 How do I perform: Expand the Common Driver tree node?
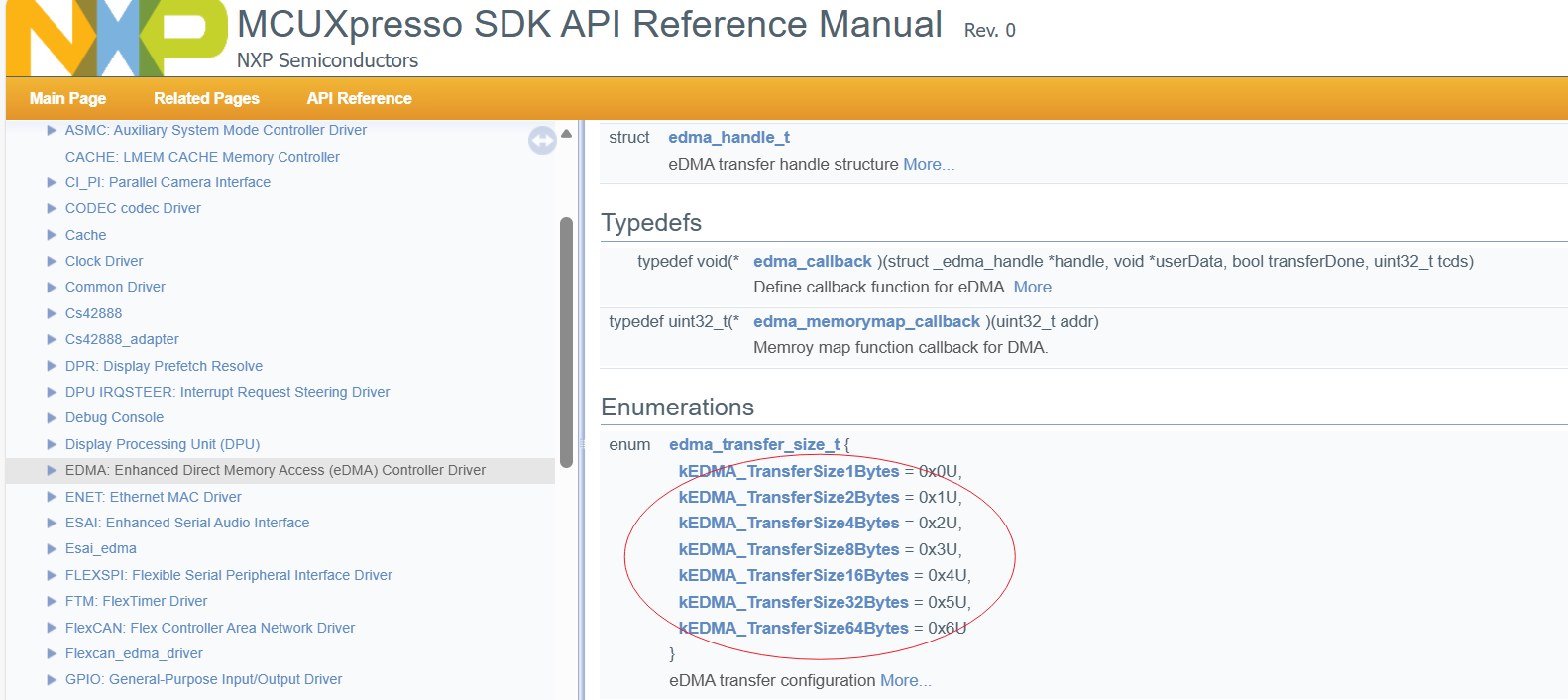(52, 287)
